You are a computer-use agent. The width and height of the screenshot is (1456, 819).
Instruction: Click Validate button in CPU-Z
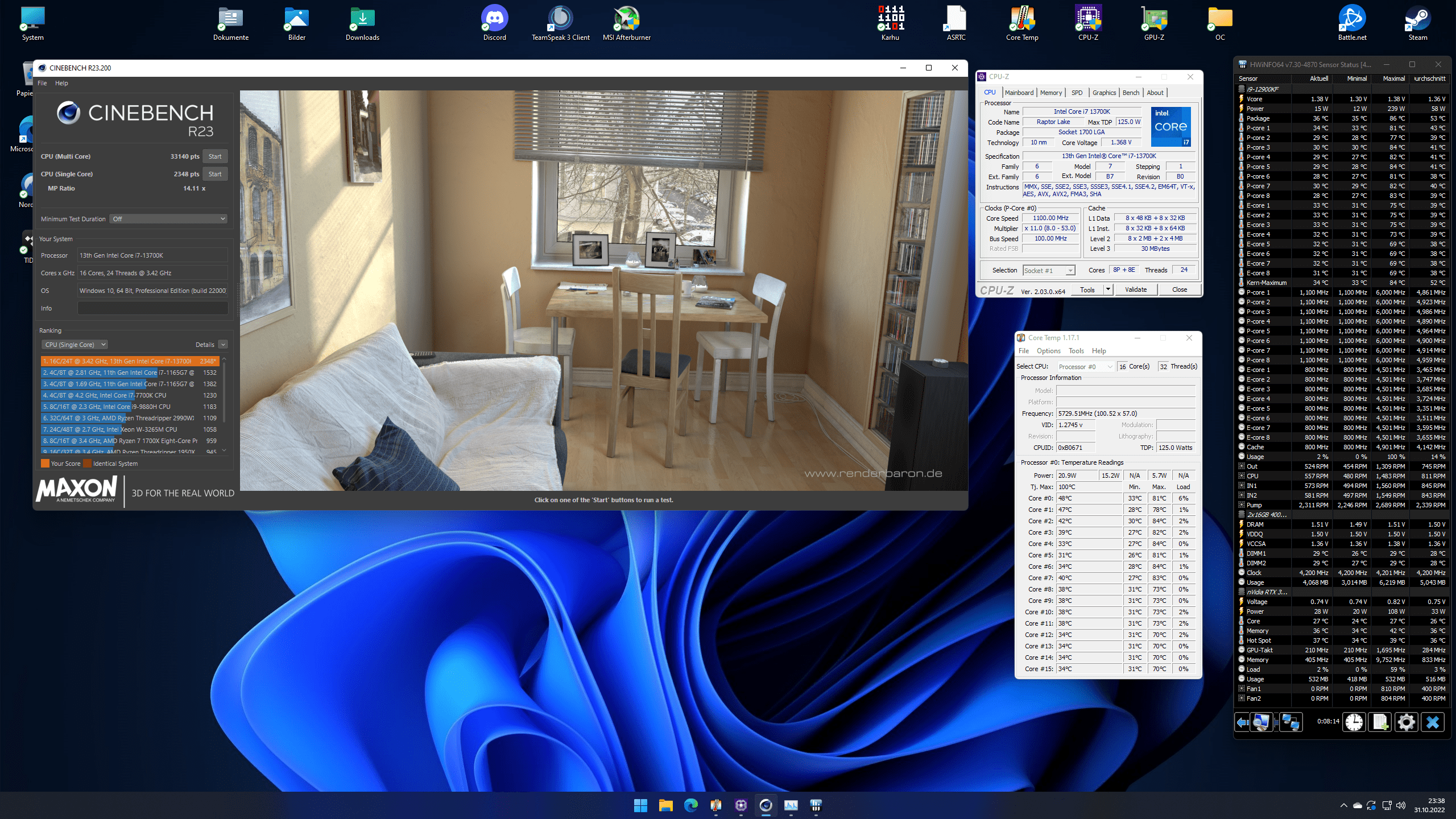[1135, 289]
